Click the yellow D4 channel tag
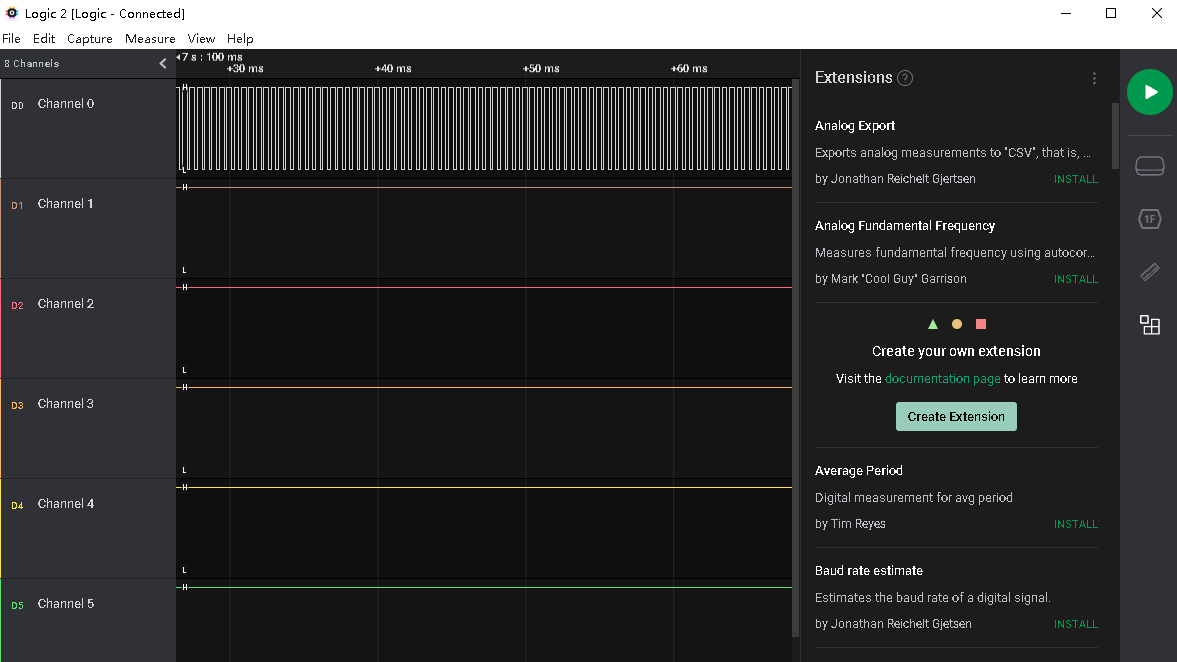This screenshot has height=662, width=1177. 17,505
